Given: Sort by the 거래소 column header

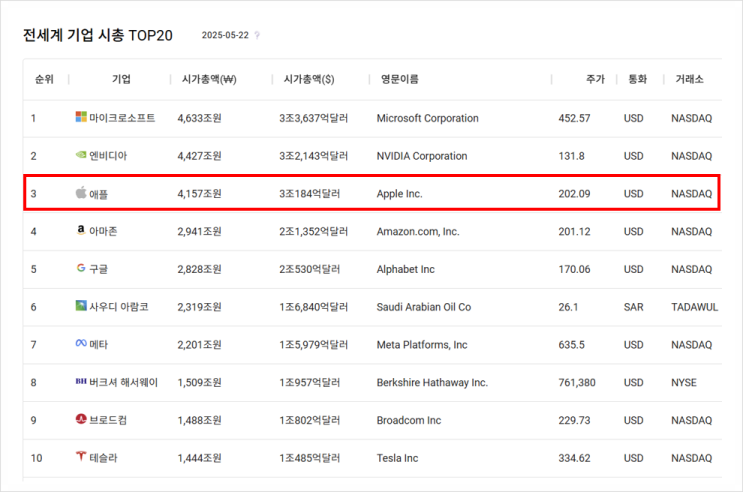Looking at the screenshot, I should (x=689, y=79).
